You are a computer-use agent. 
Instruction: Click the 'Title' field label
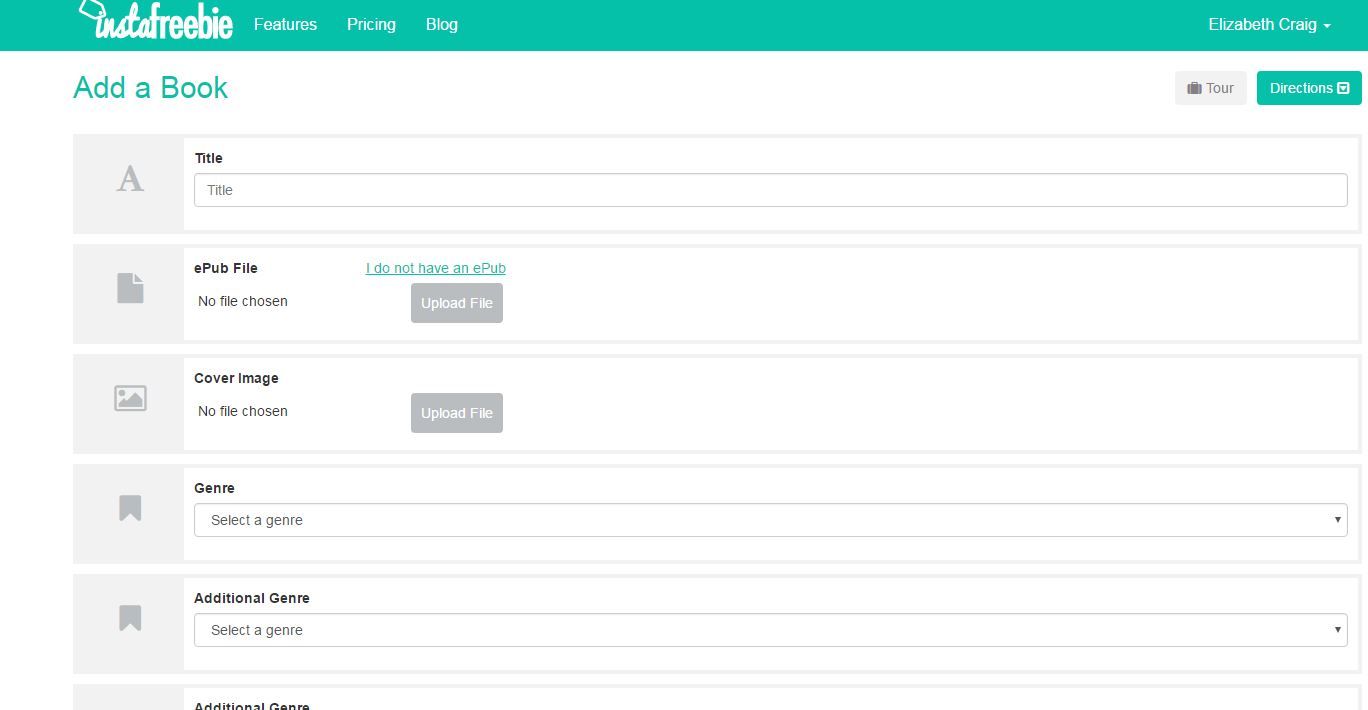[209, 158]
